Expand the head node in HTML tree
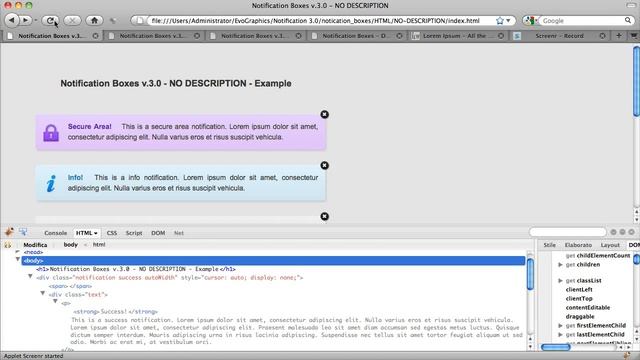 pos(18,252)
